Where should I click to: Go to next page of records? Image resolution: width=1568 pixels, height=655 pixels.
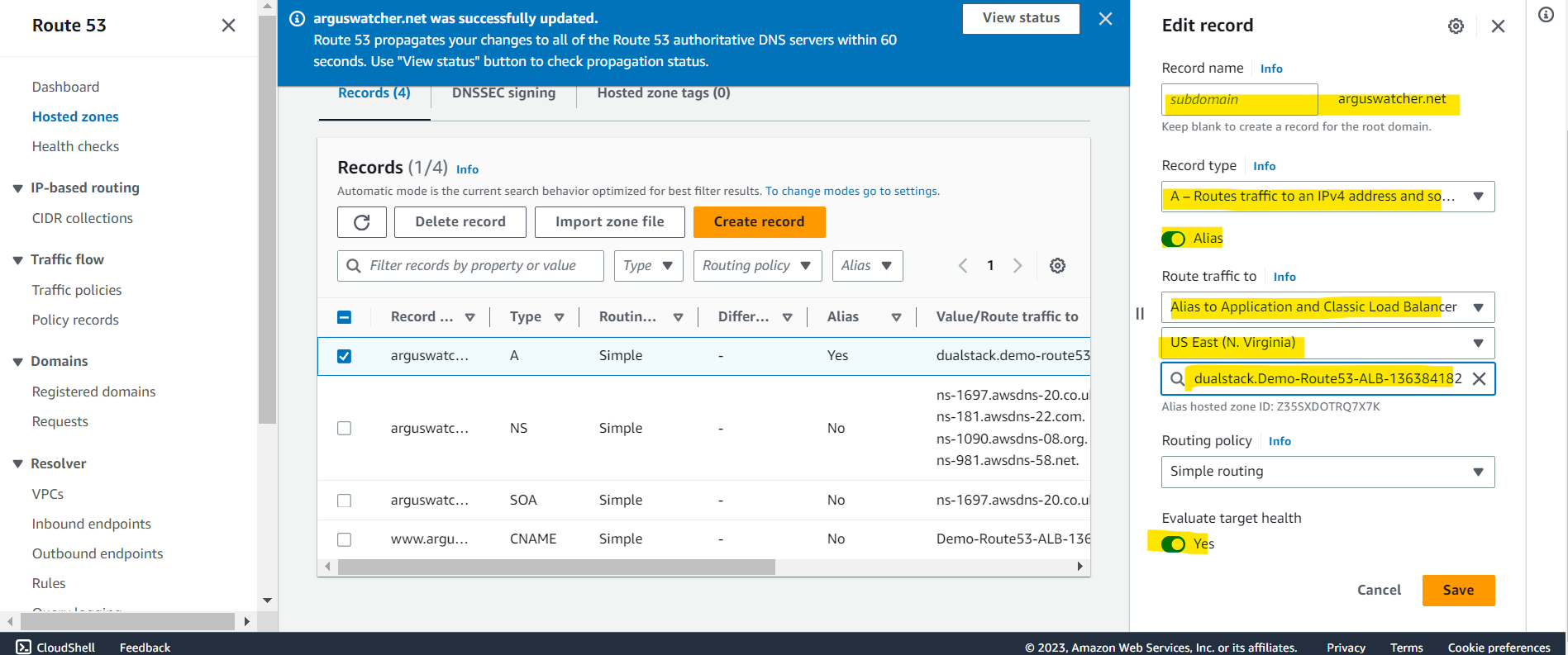[x=1018, y=266]
